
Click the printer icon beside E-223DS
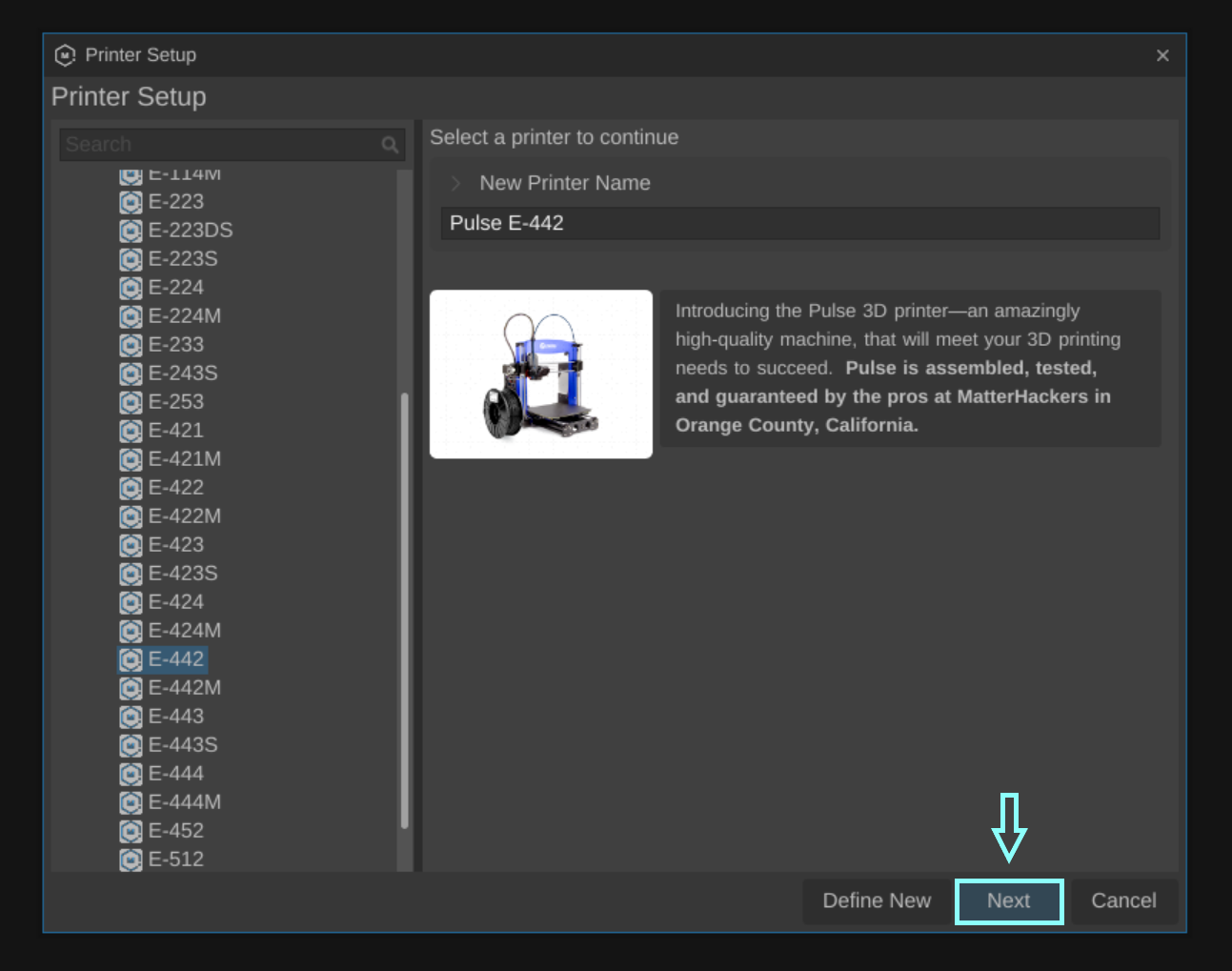pyautogui.click(x=131, y=231)
